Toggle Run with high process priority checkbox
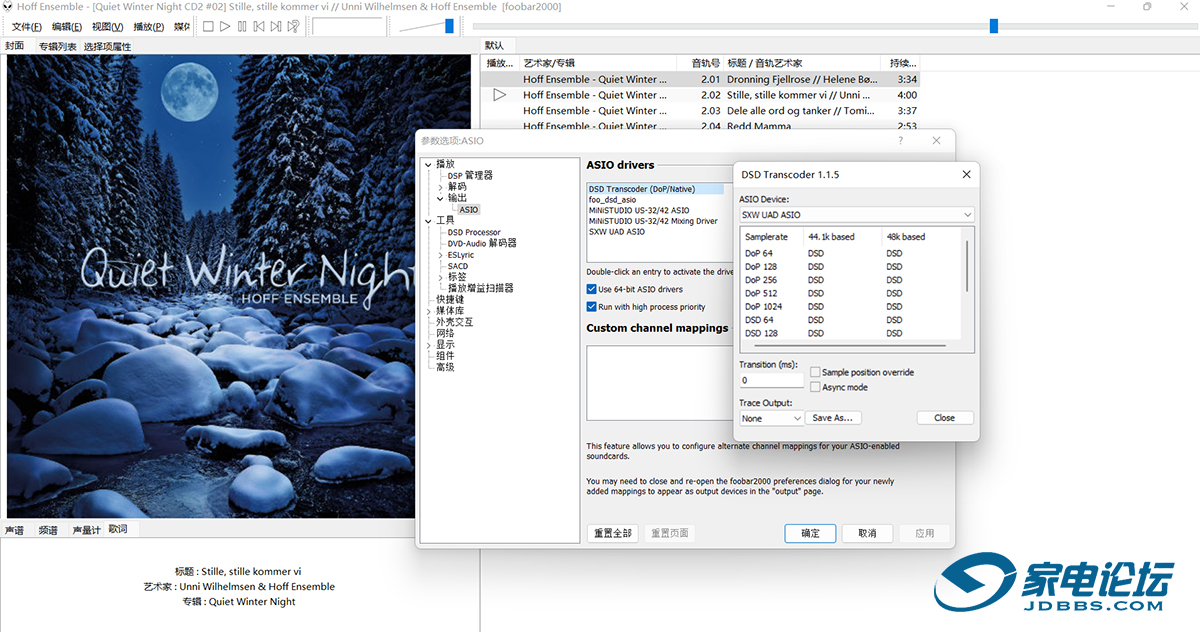 click(591, 307)
